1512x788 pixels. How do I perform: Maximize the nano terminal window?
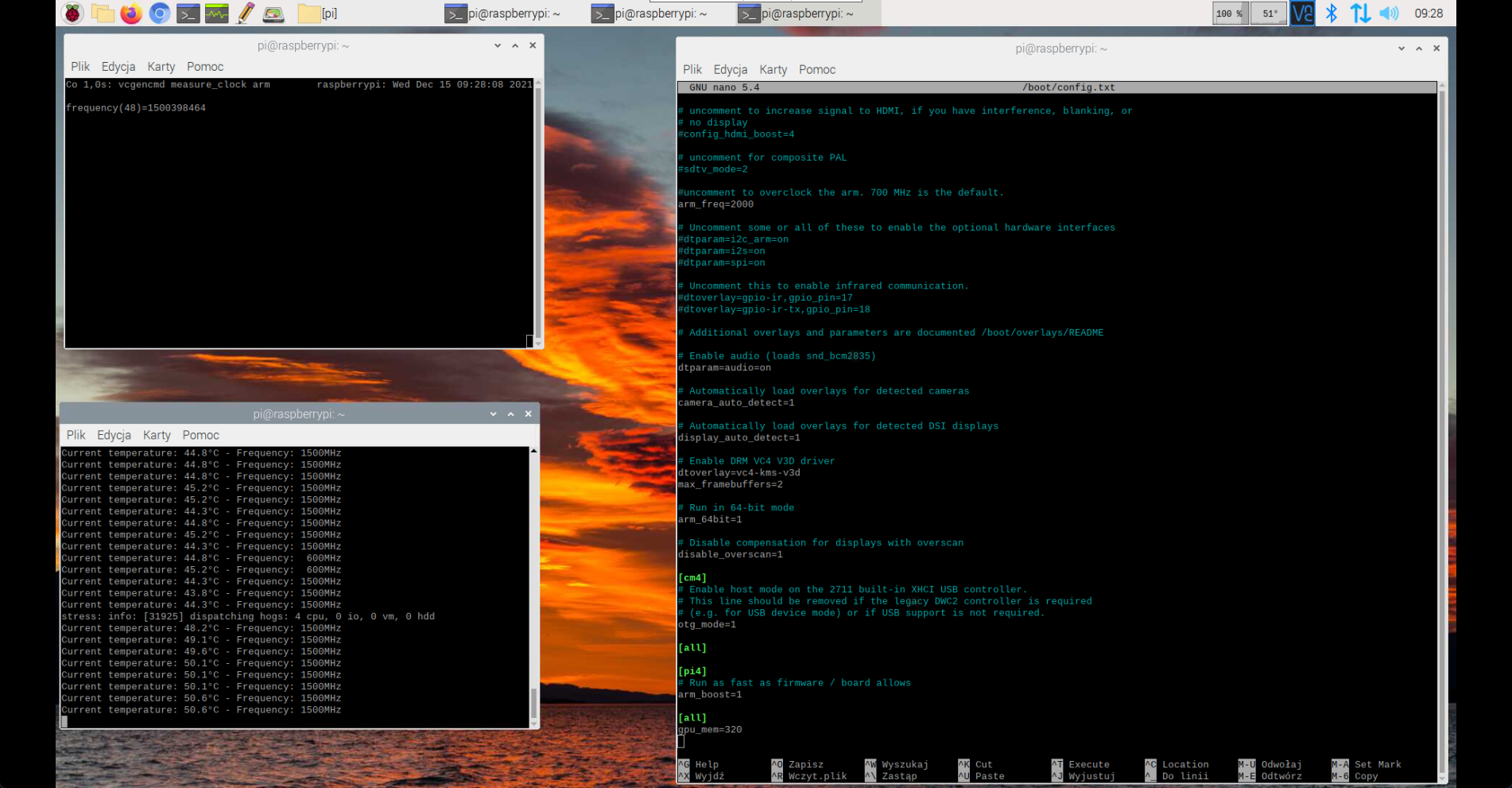1419,49
